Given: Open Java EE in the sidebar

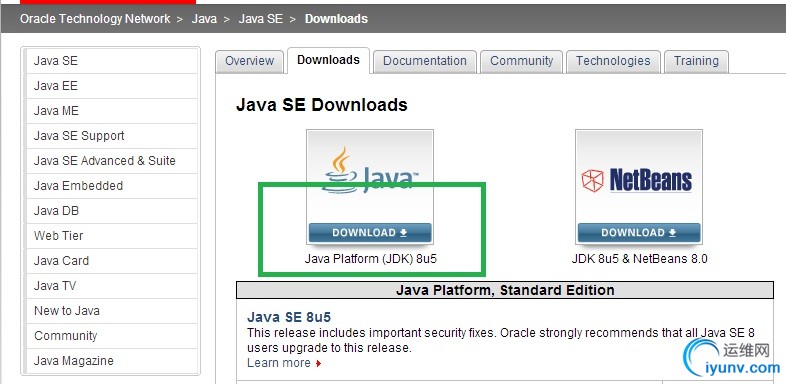Looking at the screenshot, I should click(x=112, y=86).
